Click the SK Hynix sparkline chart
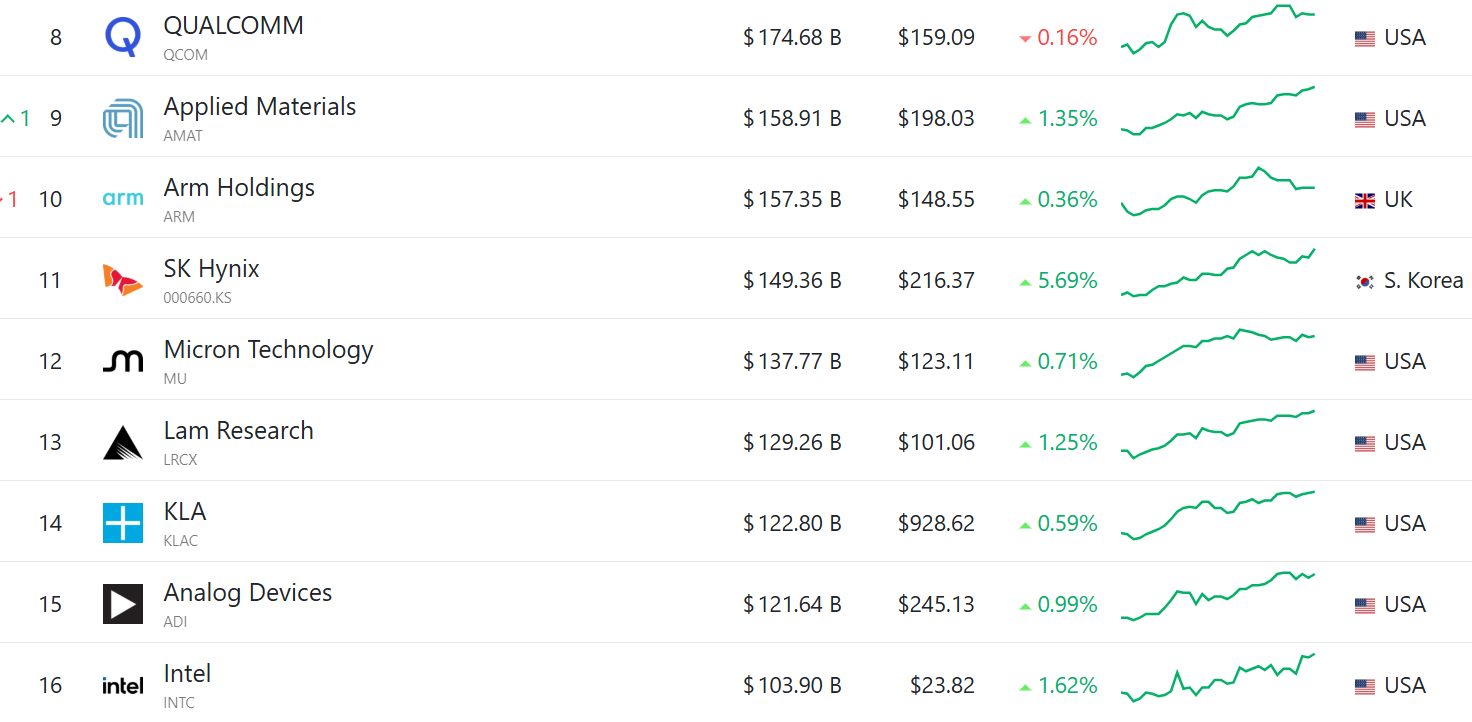The image size is (1472, 722). (1218, 273)
